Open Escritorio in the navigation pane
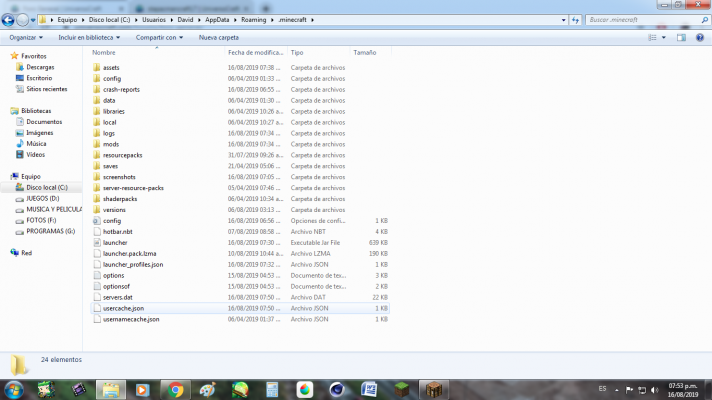Viewport: 712px width, 400px height. [x=39, y=78]
